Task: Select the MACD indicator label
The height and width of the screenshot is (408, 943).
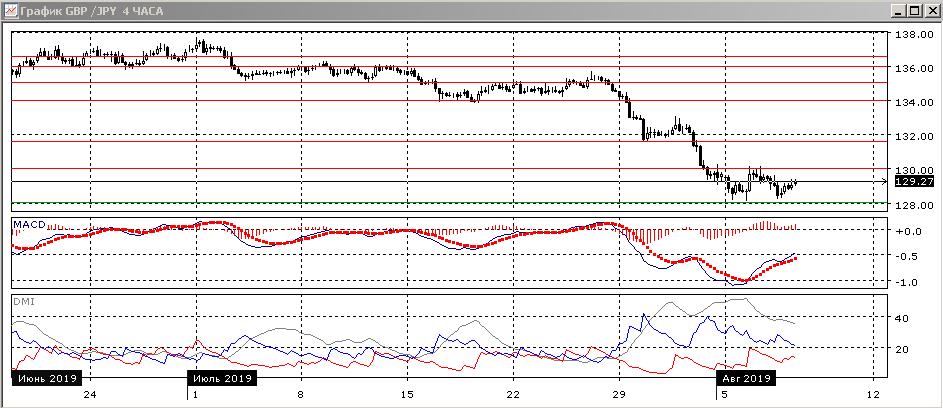Action: 30,223
